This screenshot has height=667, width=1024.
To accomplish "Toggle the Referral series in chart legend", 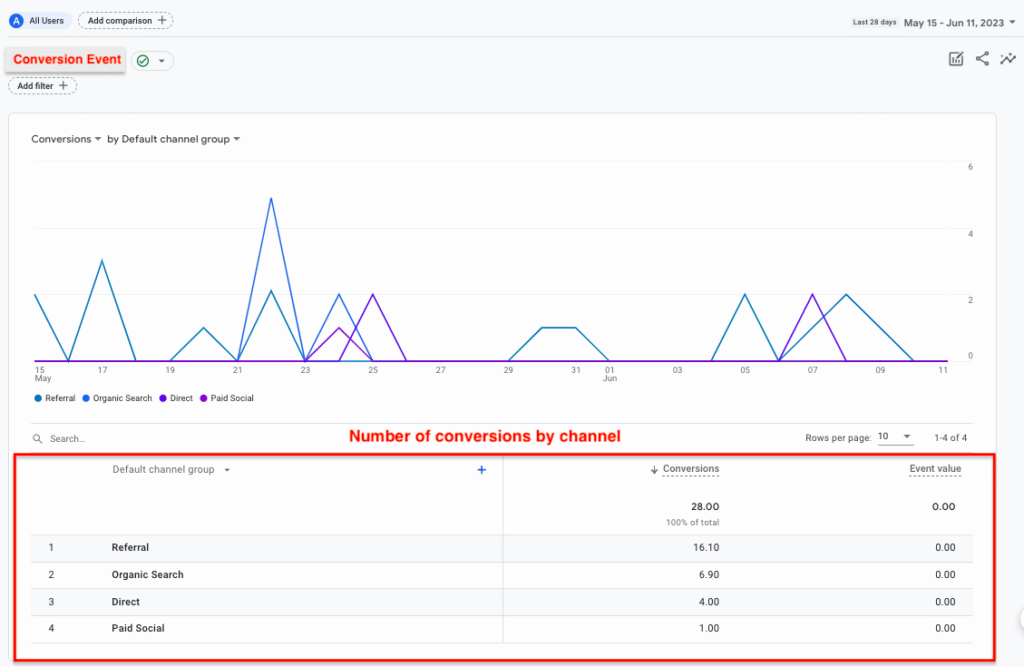I will tap(58, 398).
